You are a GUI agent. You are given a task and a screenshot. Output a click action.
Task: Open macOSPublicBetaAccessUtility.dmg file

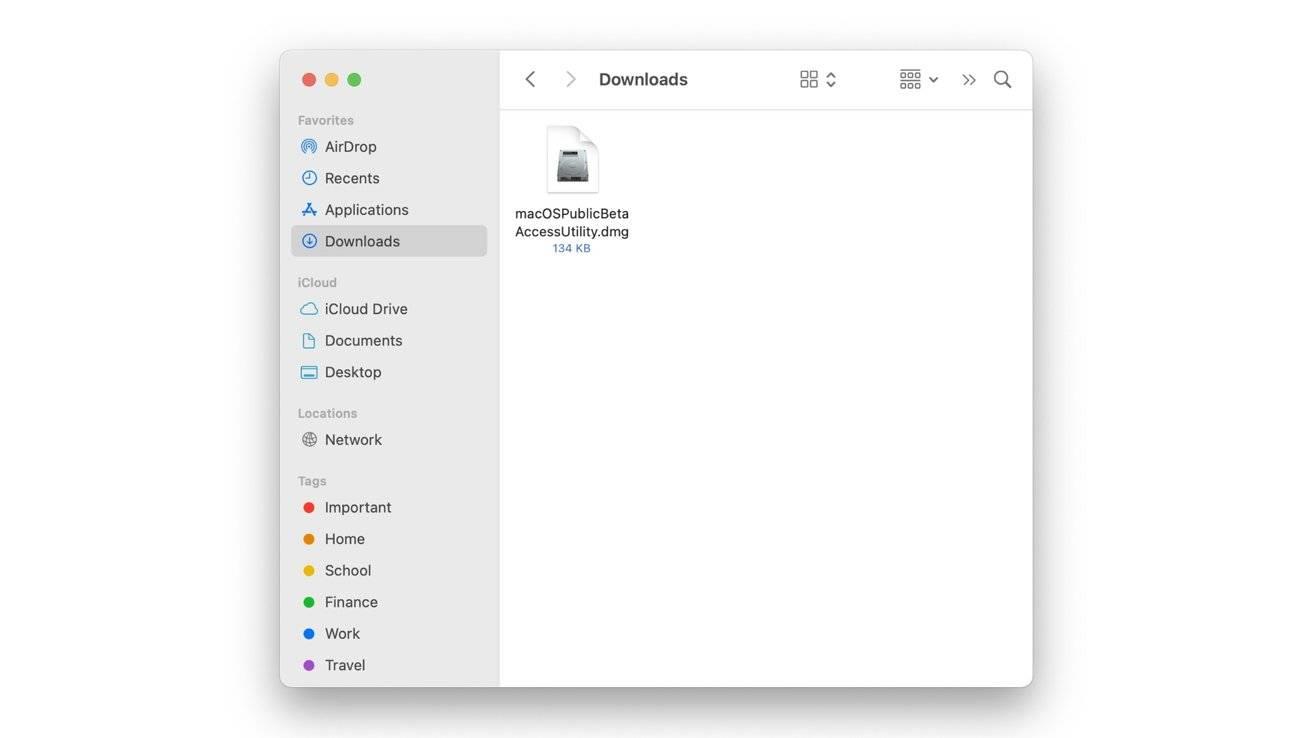pyautogui.click(x=571, y=157)
